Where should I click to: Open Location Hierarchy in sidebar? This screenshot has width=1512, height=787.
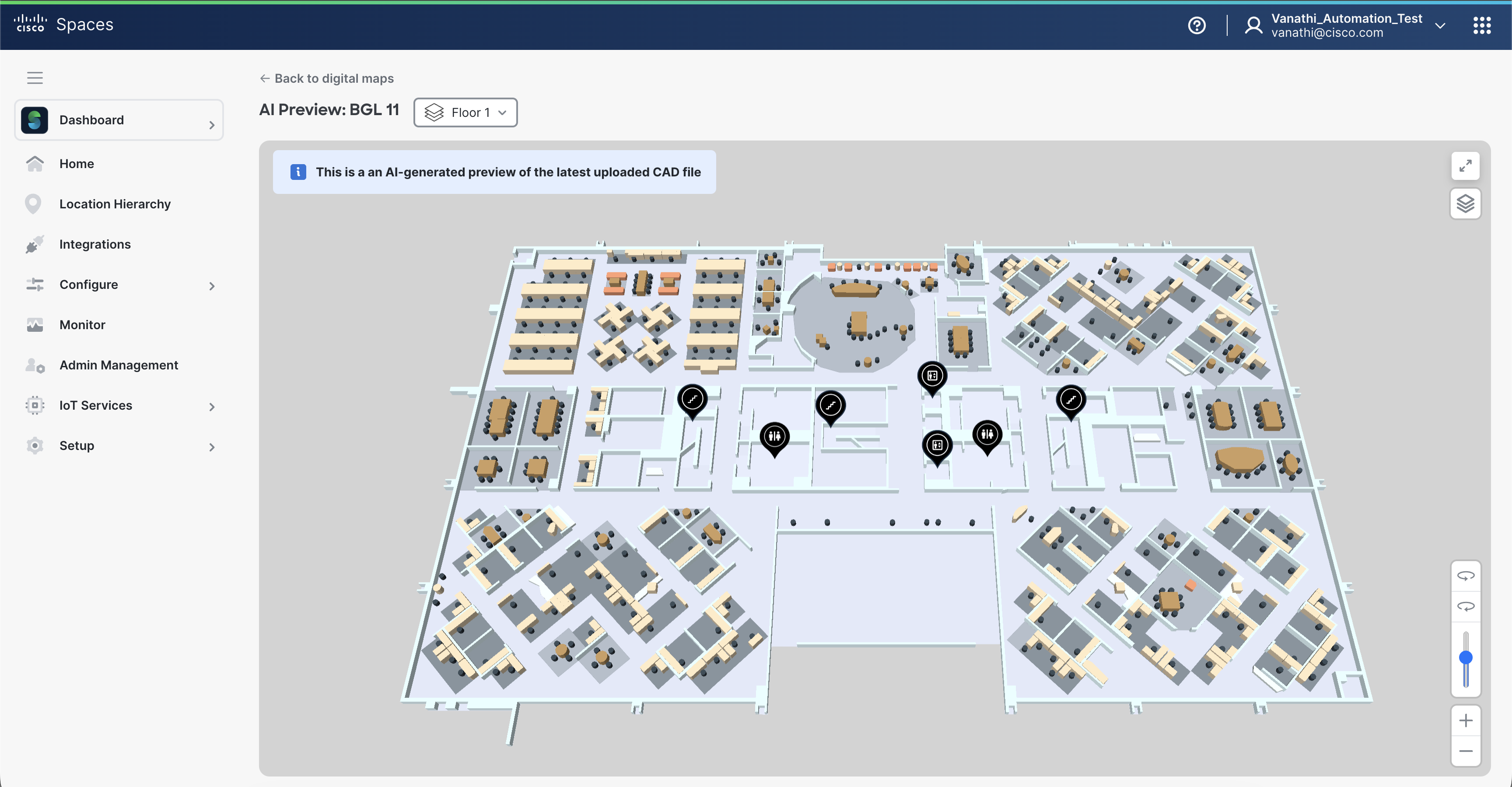click(115, 204)
